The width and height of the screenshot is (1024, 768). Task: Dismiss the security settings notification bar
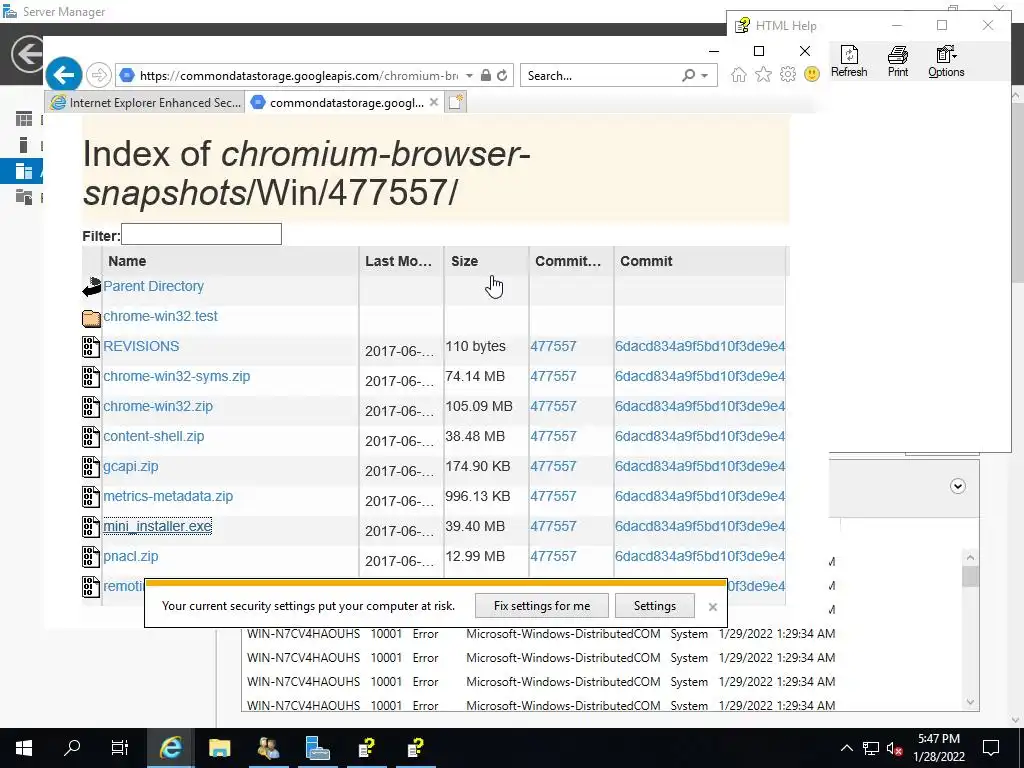tap(712, 607)
